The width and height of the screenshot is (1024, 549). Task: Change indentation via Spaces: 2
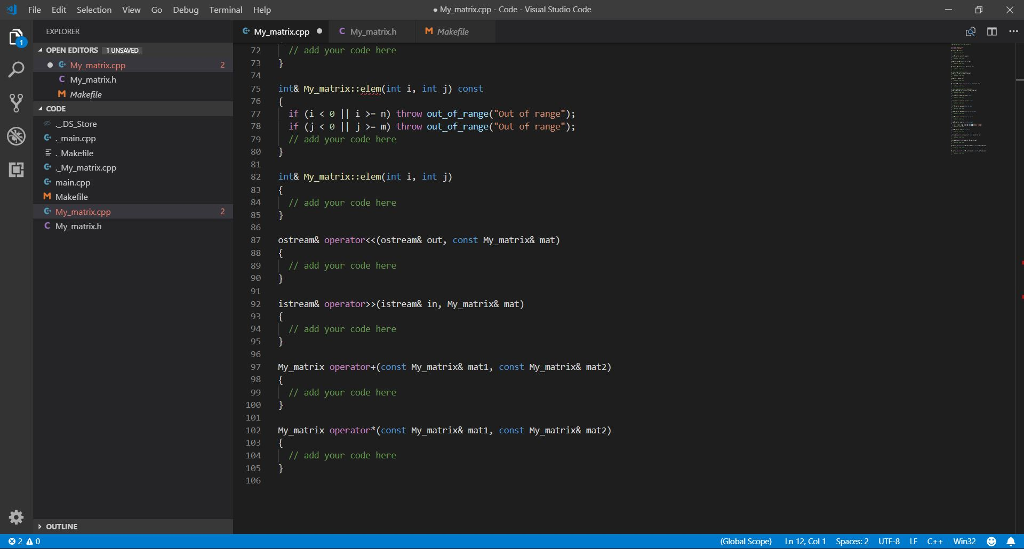[852, 541]
